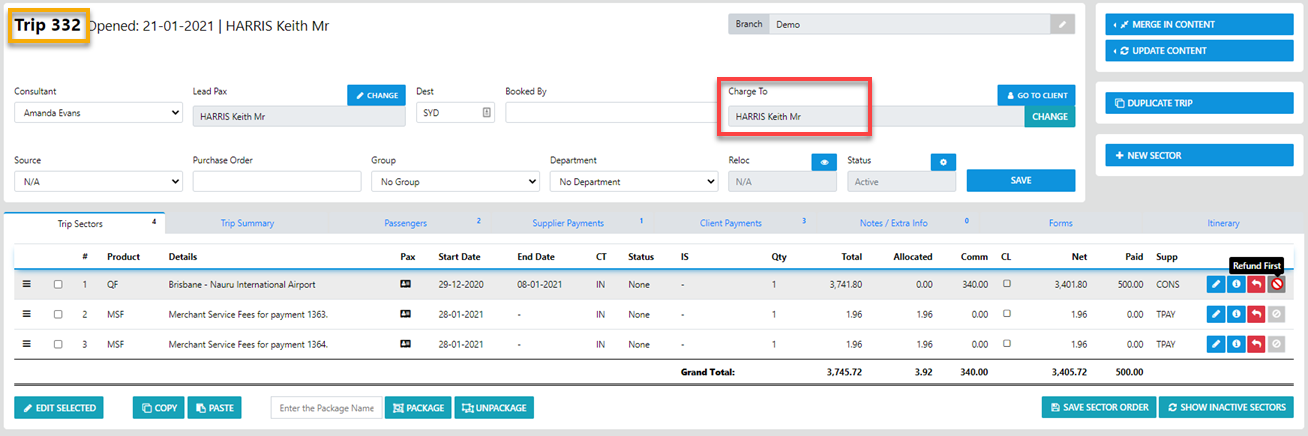
Task: Click the eye icon above the Reloc field
Action: click(823, 161)
